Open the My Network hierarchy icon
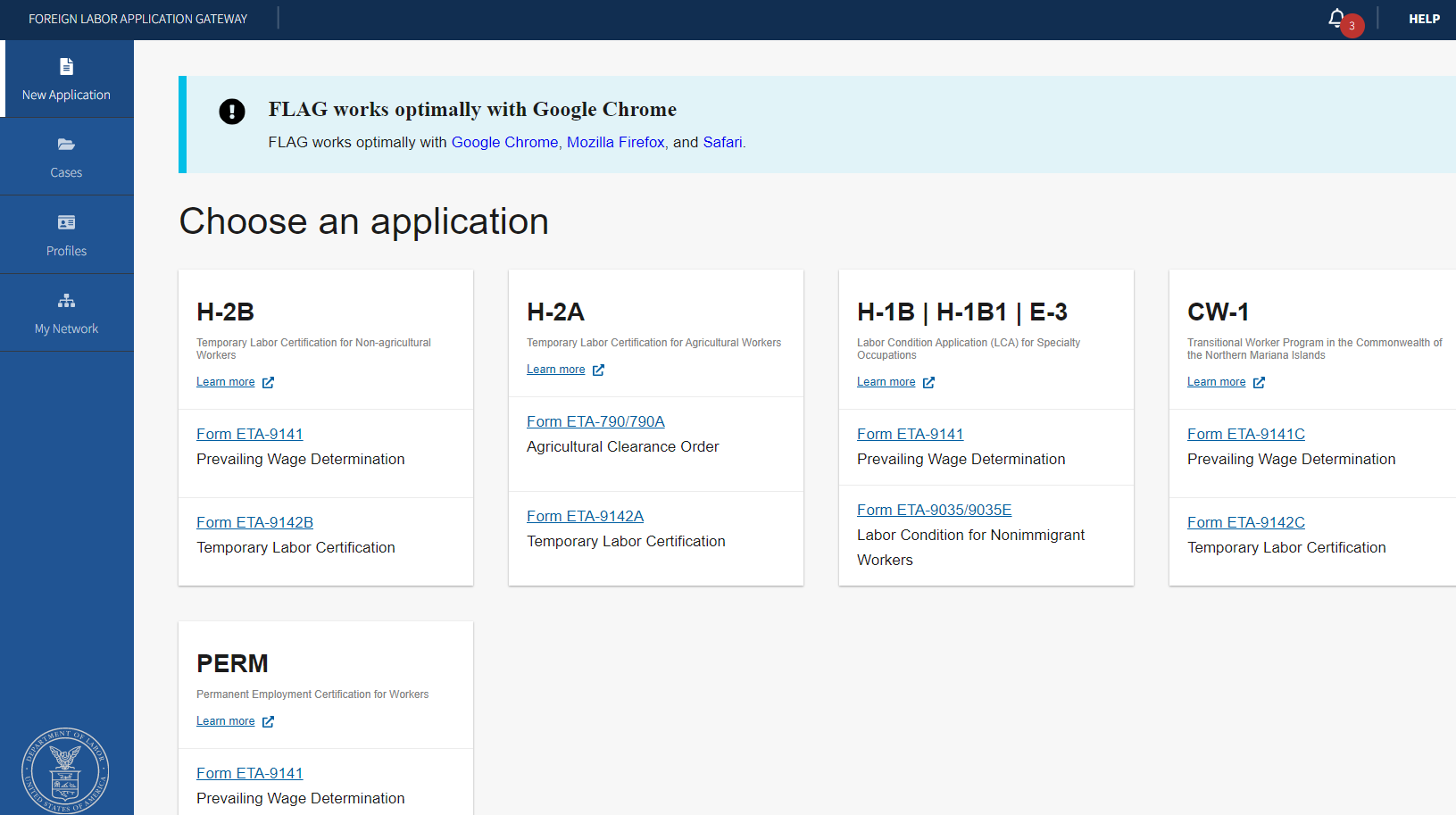Viewport: 1456px width, 815px height. tap(66, 301)
